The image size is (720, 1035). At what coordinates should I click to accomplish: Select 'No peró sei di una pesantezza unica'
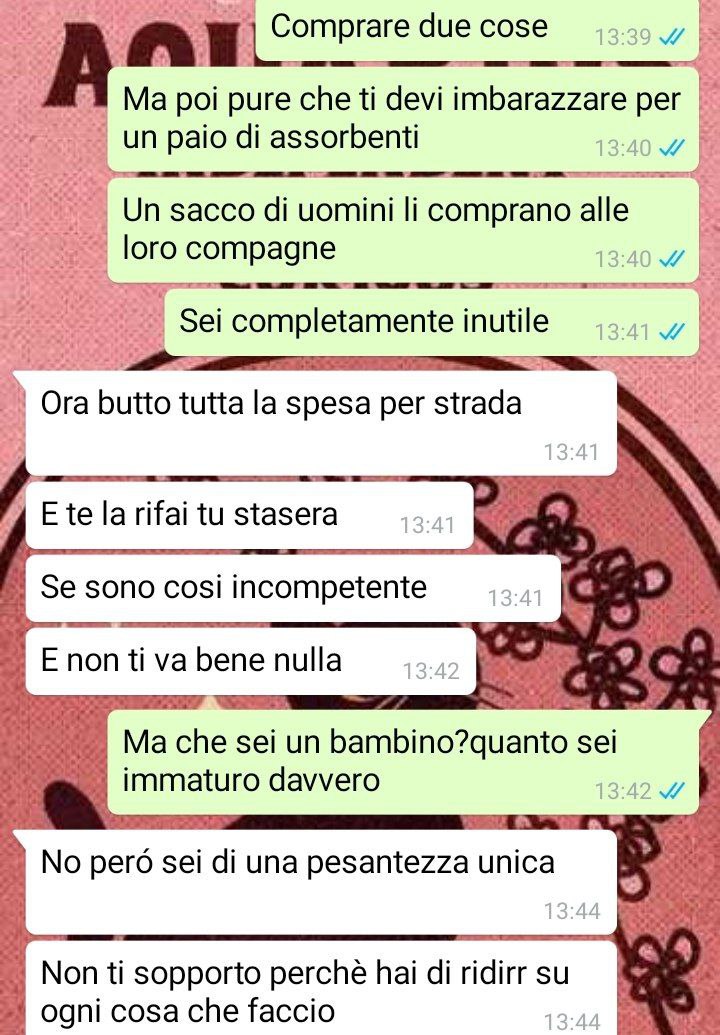(x=321, y=882)
